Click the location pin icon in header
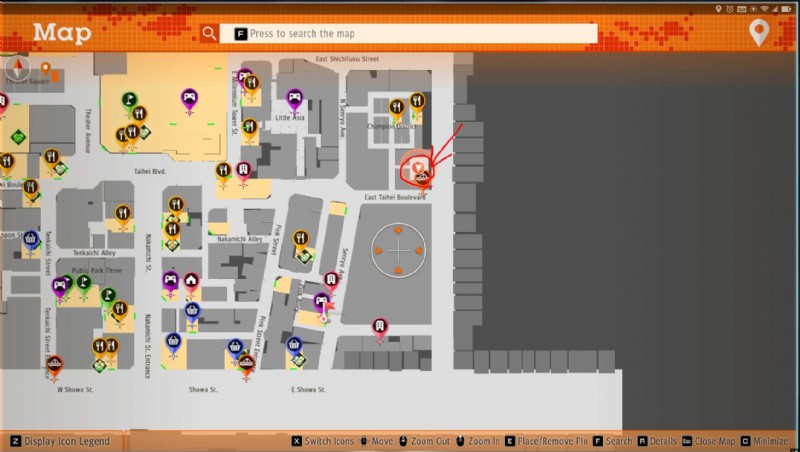The width and height of the screenshot is (800, 452). [x=760, y=33]
